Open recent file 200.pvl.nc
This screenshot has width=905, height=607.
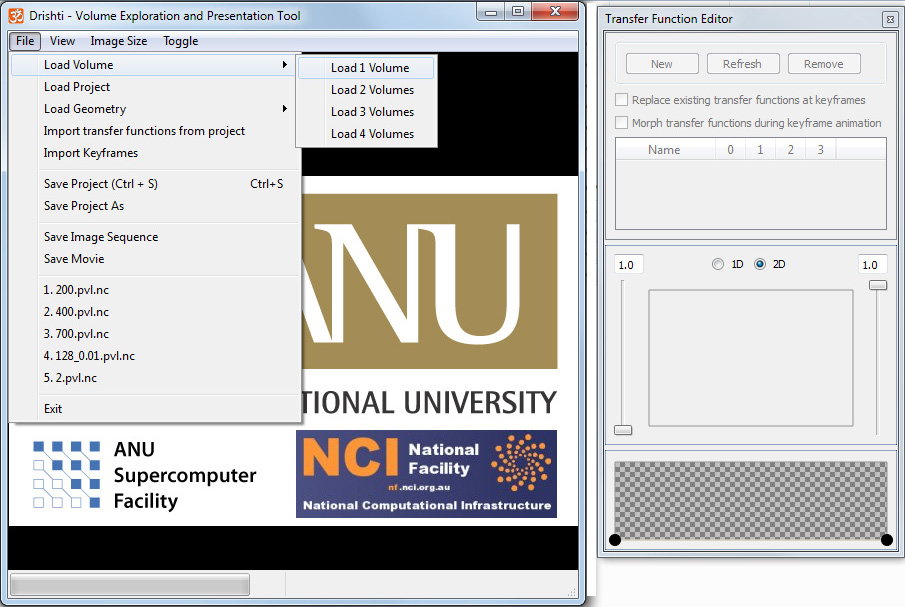coord(154,290)
